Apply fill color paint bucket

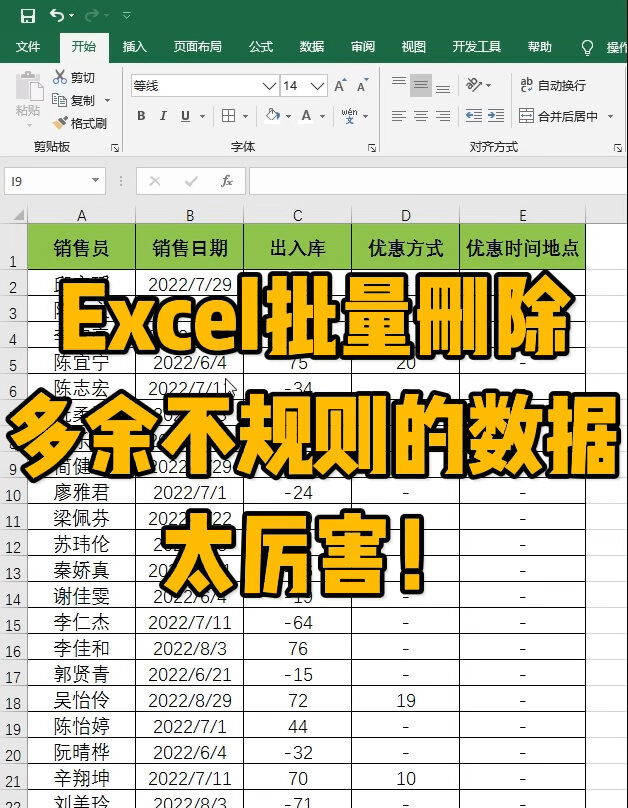273,115
